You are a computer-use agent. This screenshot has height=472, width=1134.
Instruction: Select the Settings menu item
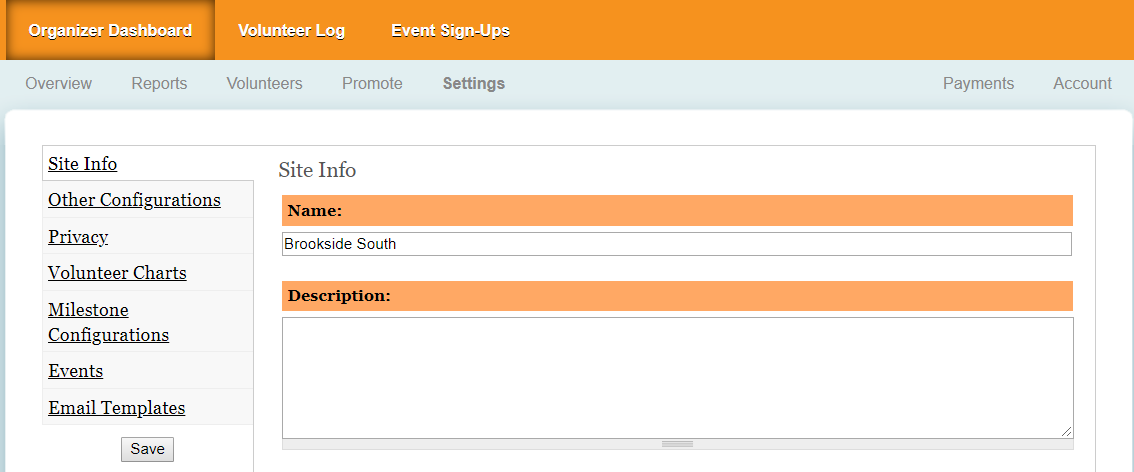[473, 84]
